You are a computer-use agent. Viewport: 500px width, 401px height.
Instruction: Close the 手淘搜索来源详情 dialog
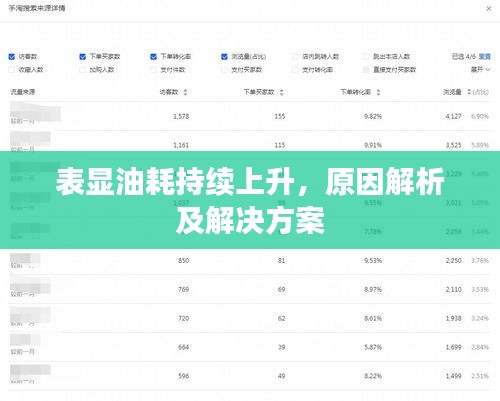coord(489,9)
